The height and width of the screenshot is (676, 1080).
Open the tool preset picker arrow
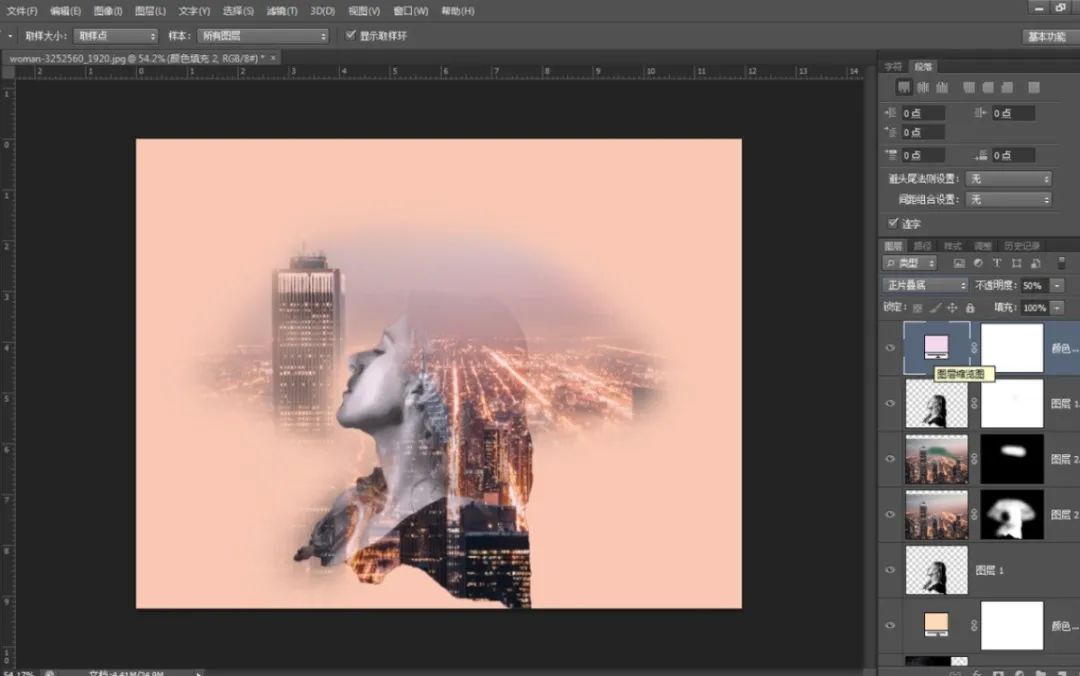tap(10, 36)
